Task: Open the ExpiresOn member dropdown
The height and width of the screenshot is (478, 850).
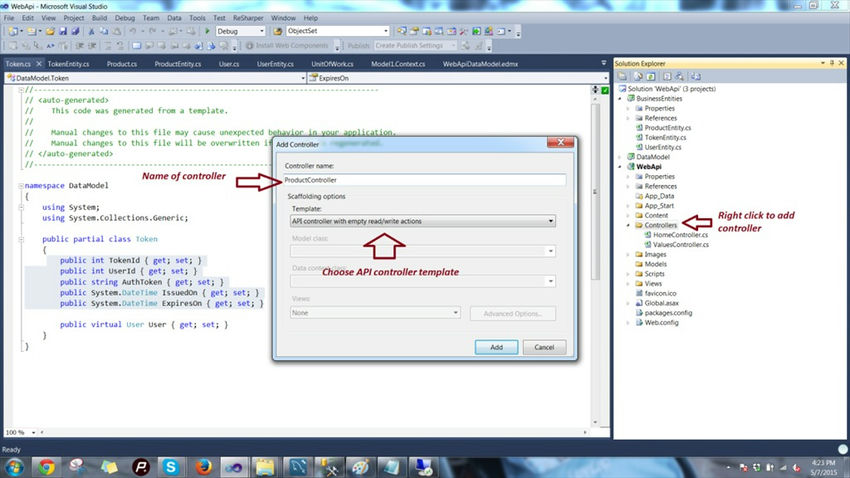Action: (606, 78)
